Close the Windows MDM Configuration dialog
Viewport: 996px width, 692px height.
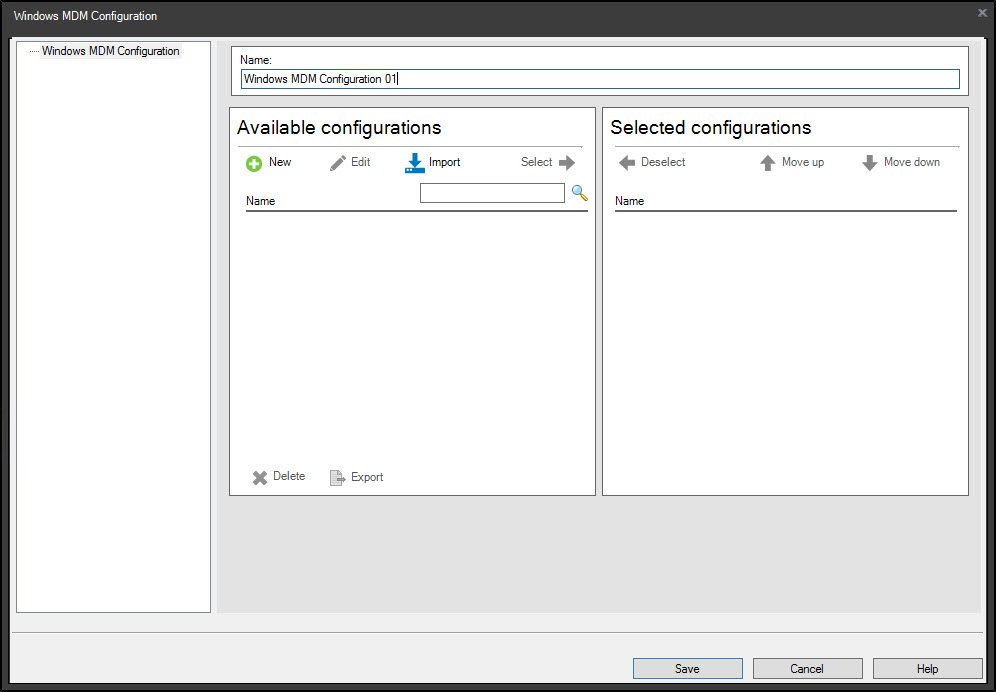pos(982,12)
